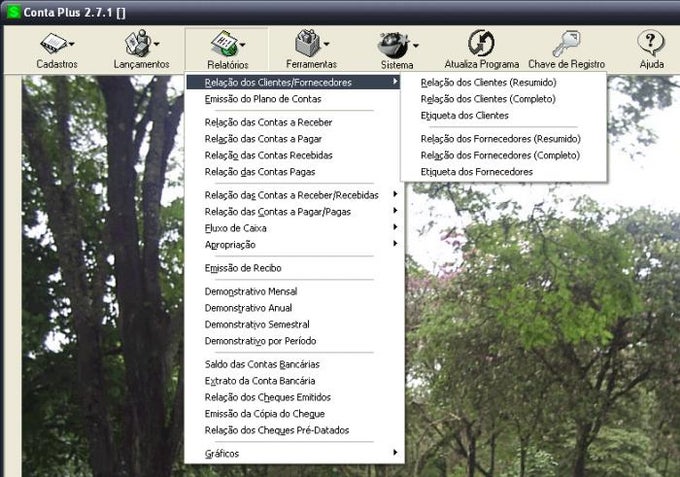
Task: Select Relação das Contas Pagas
Action: pos(260,172)
